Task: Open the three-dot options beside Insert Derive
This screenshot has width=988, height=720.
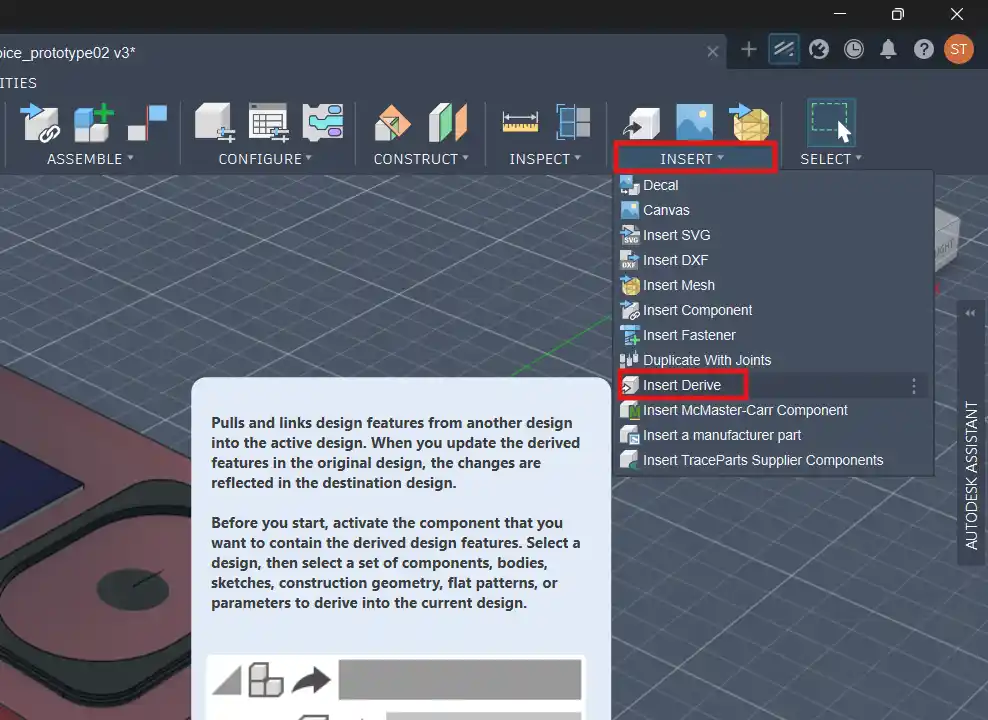Action: (x=914, y=386)
